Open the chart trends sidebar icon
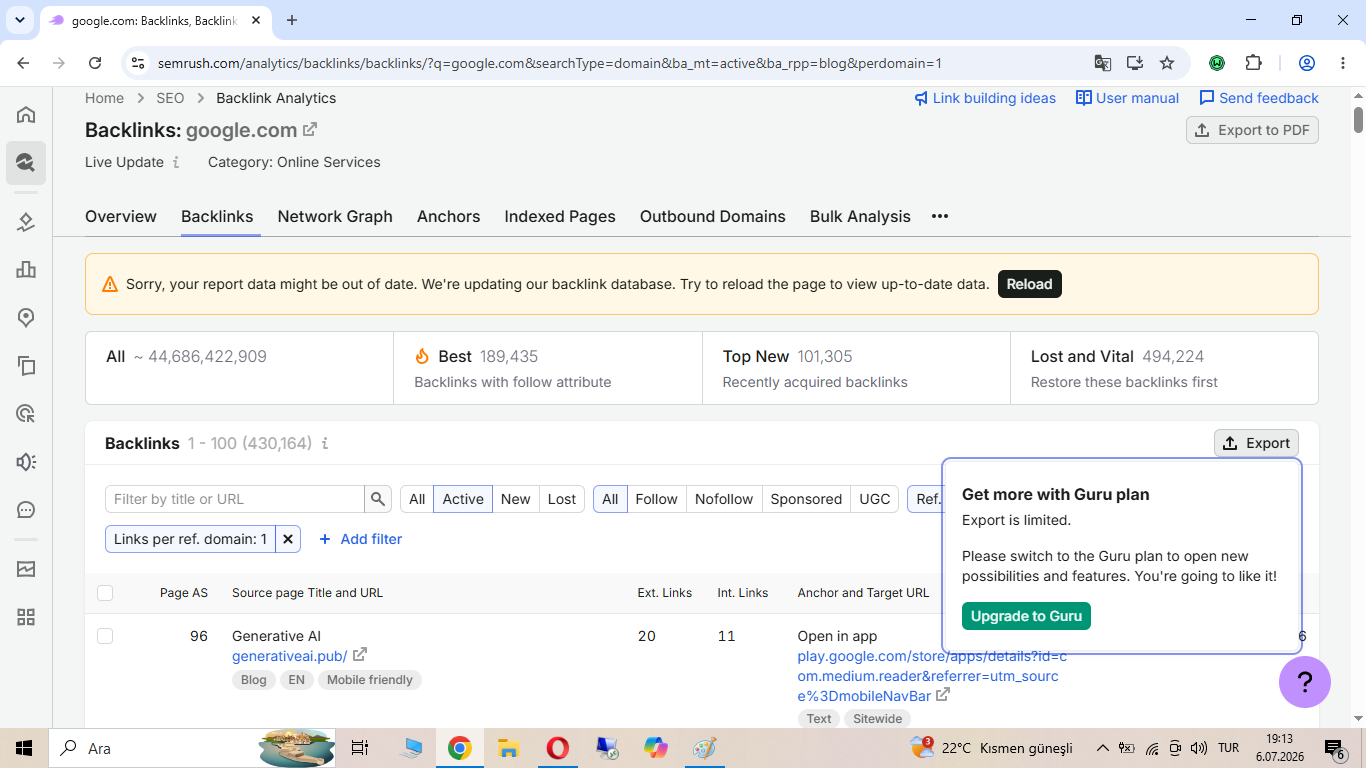Viewport: 1366px width, 768px height. (26, 569)
